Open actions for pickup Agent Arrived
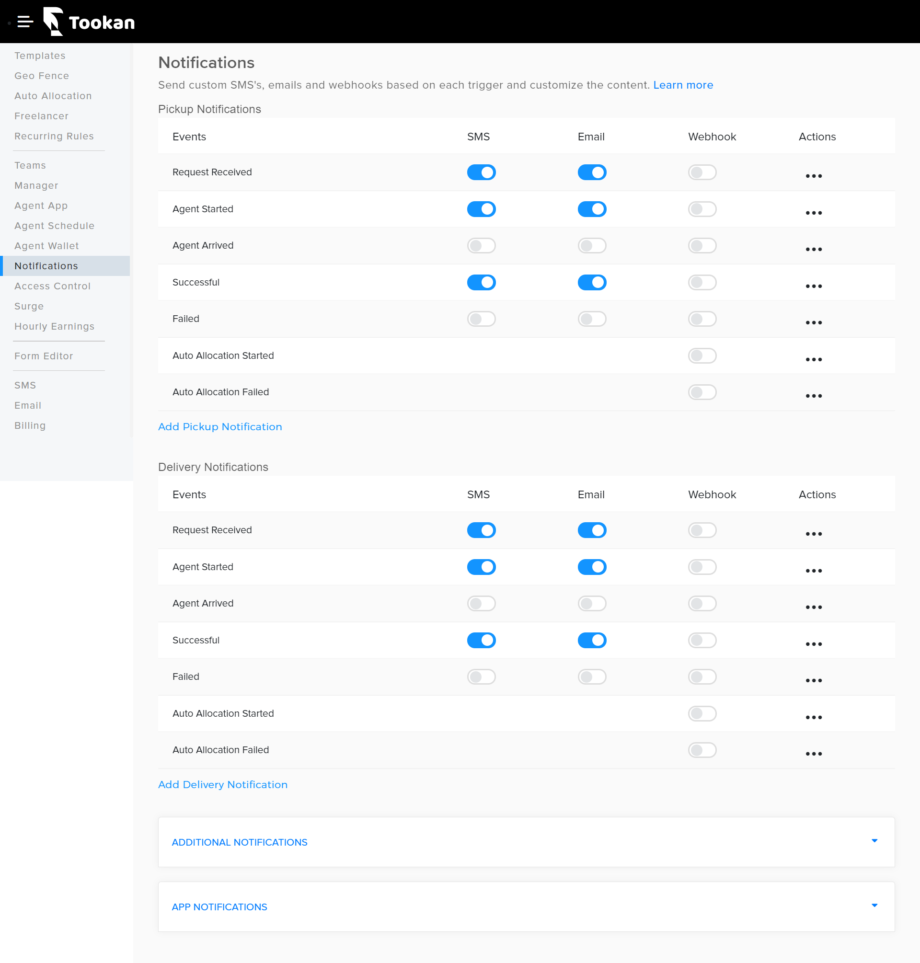Screen dimensions: 920x963 pyautogui.click(x=813, y=248)
